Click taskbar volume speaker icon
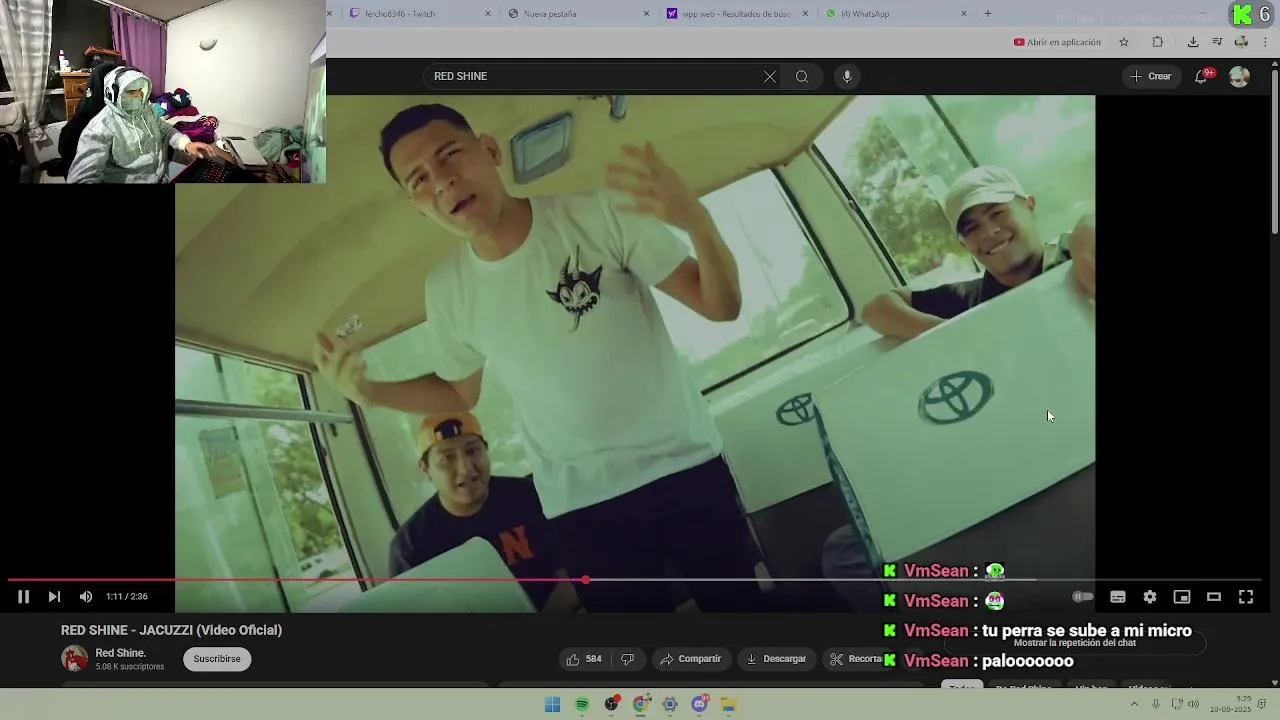This screenshot has width=1280, height=720. [1193, 705]
